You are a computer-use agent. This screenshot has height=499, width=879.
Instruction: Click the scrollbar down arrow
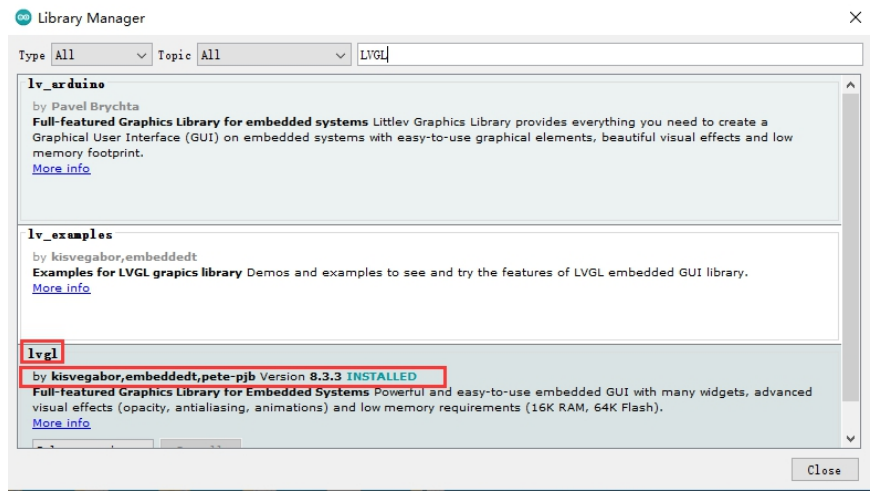[x=850, y=438]
